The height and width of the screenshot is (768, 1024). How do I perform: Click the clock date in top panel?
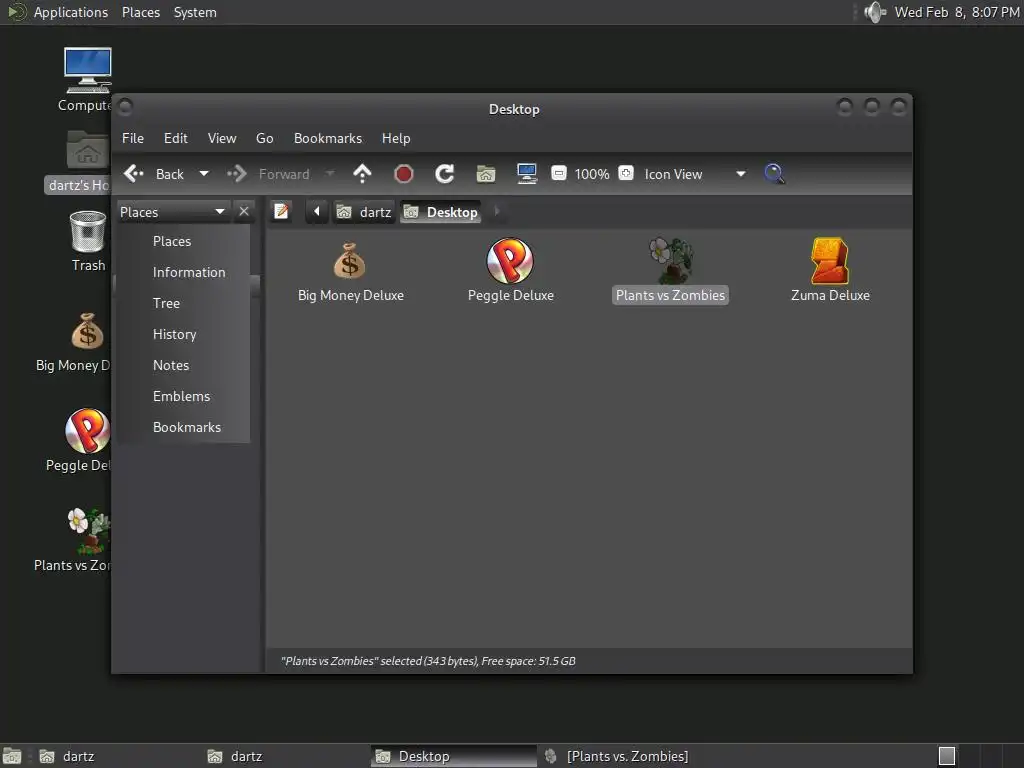tap(957, 12)
